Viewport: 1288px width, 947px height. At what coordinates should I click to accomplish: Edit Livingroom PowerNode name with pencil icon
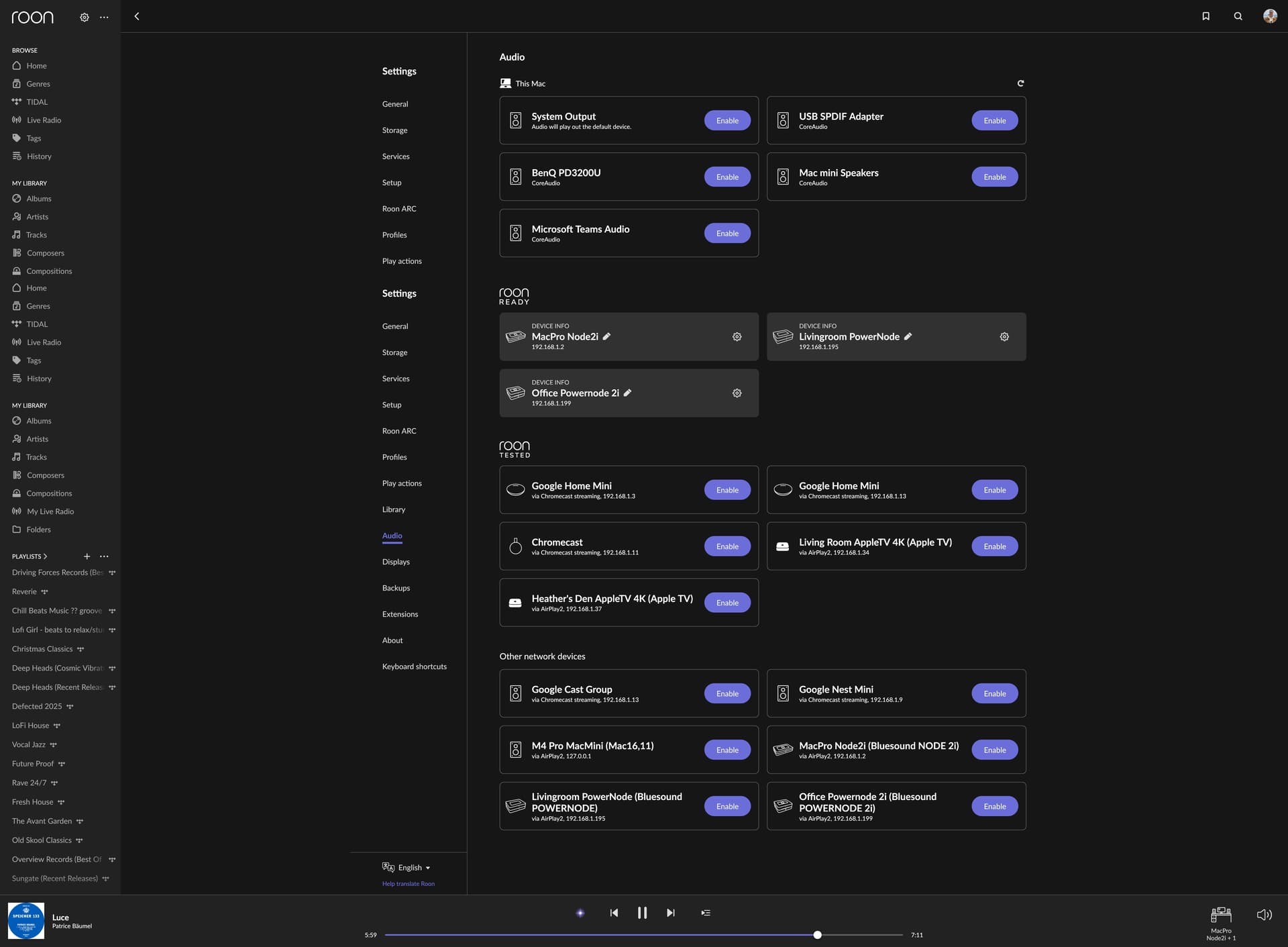(x=908, y=336)
